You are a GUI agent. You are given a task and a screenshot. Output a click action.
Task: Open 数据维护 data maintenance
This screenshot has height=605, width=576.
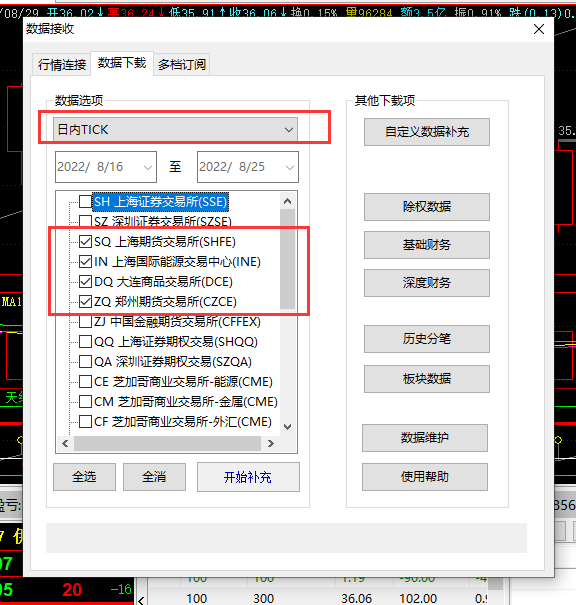coord(425,438)
